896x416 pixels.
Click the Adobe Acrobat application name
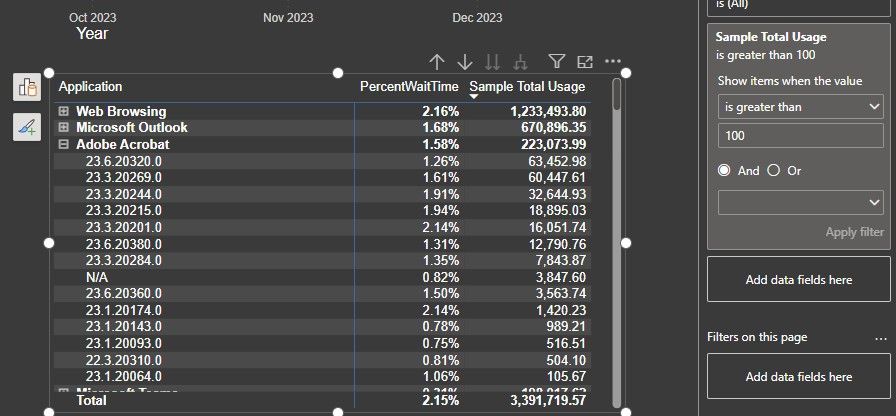[123, 145]
